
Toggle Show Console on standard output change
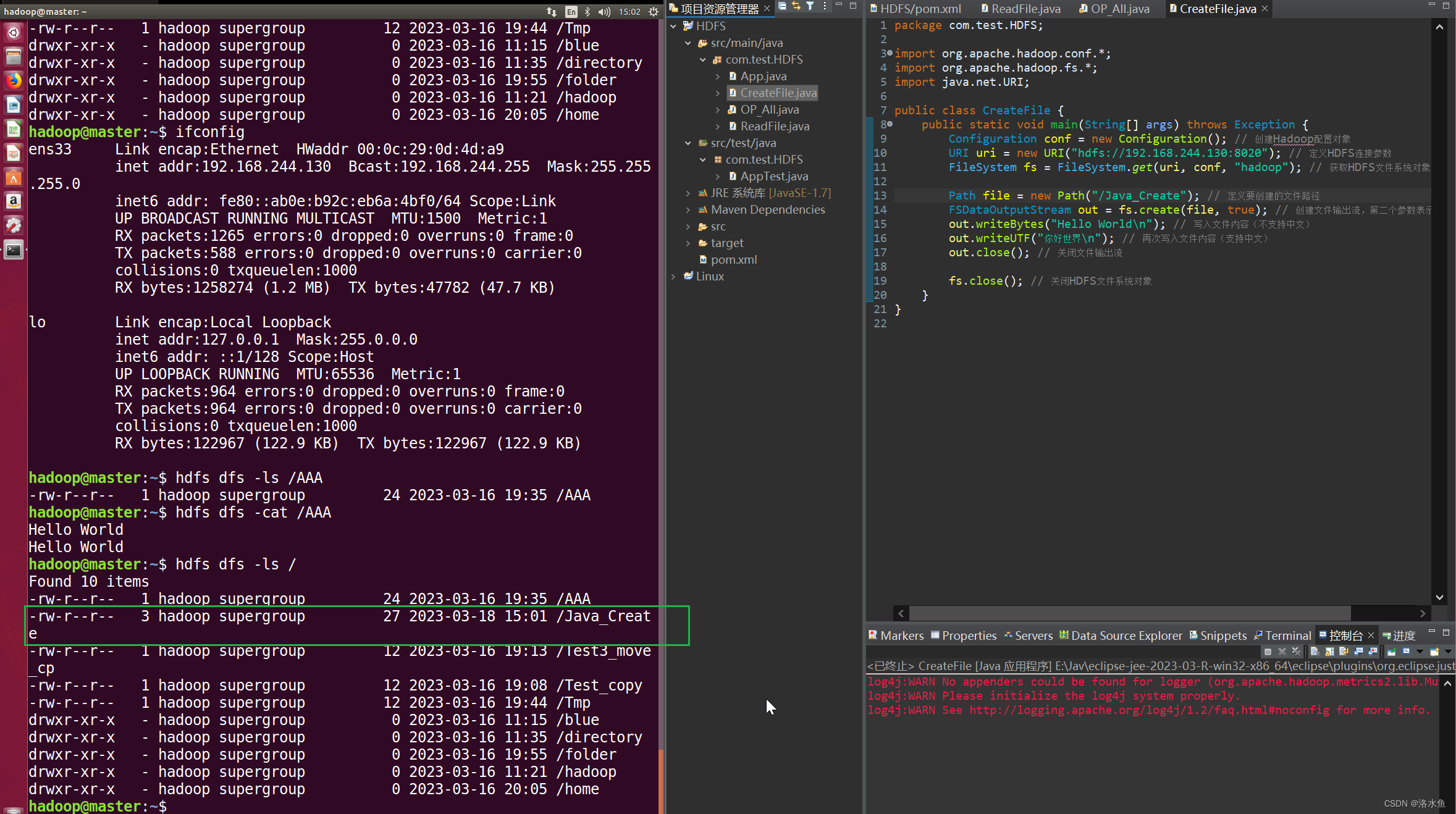[1358, 652]
